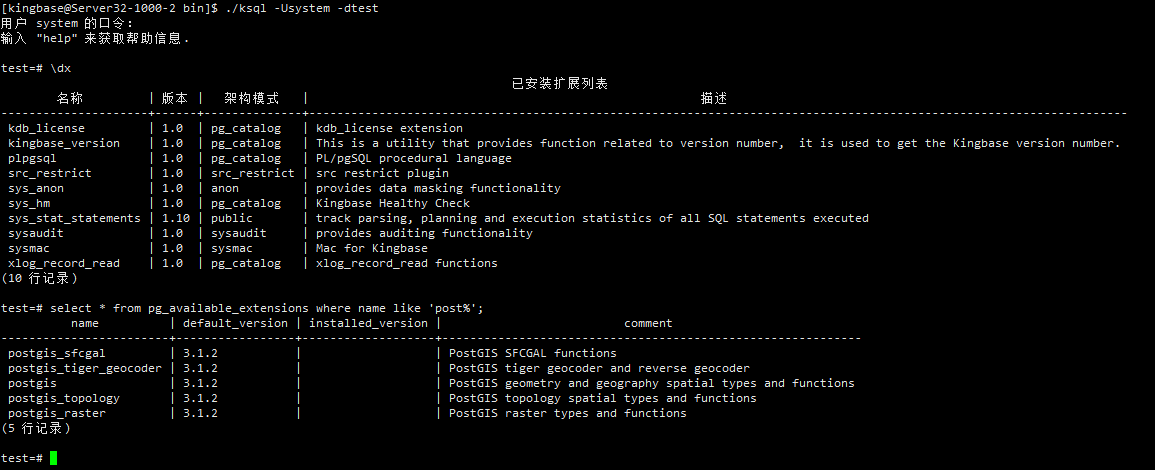Viewport: 1155px width, 470px height.
Task: Click version 1.10 of sys_stat_statements
Action: (176, 218)
